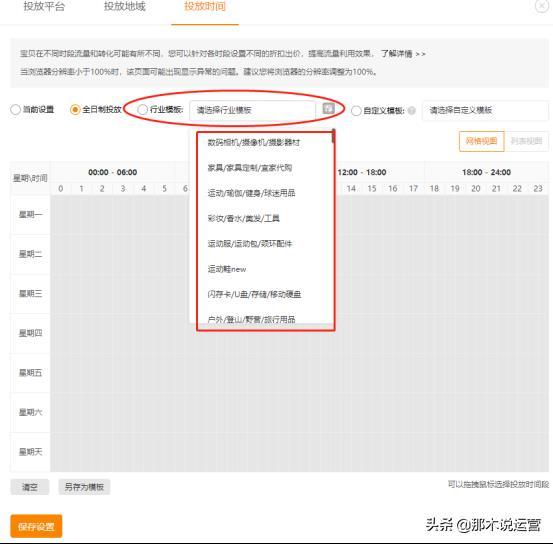553x544 pixels.
Task: Click hour column header 3
Action: coord(123,189)
